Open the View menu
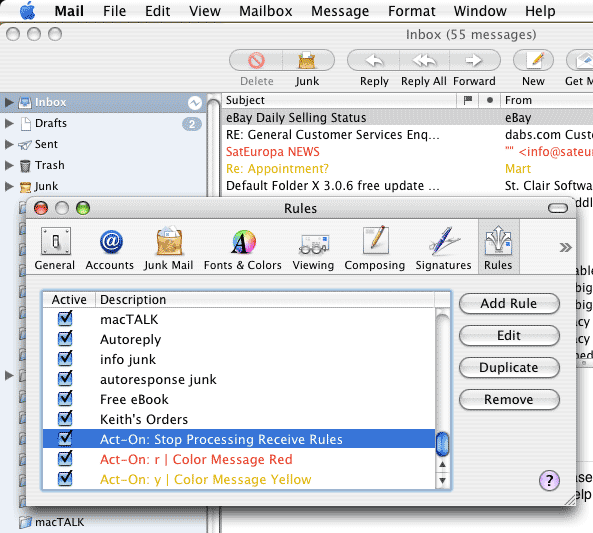This screenshot has width=593, height=533. [205, 11]
